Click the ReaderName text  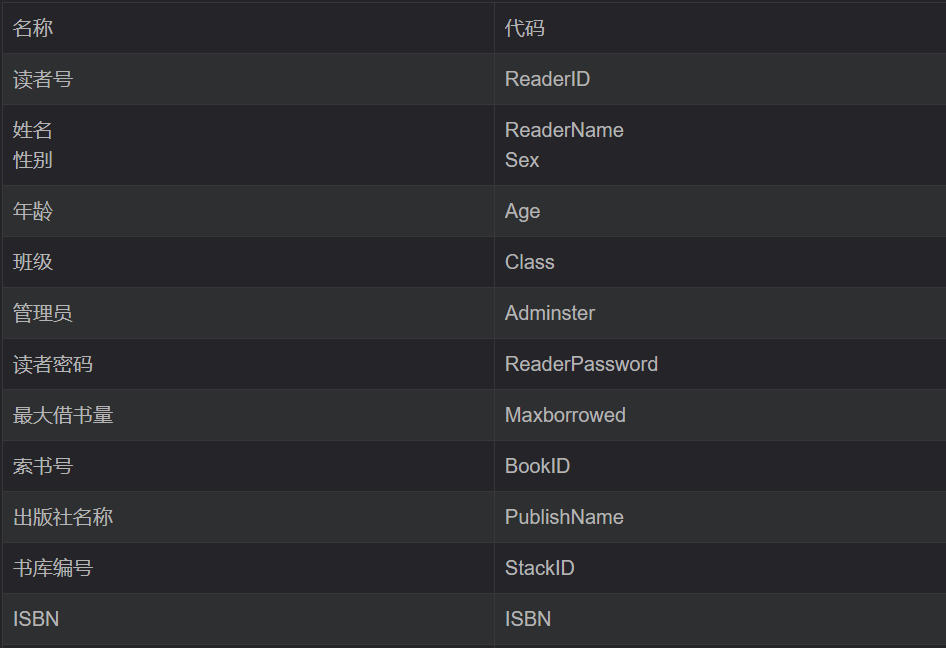coord(564,130)
